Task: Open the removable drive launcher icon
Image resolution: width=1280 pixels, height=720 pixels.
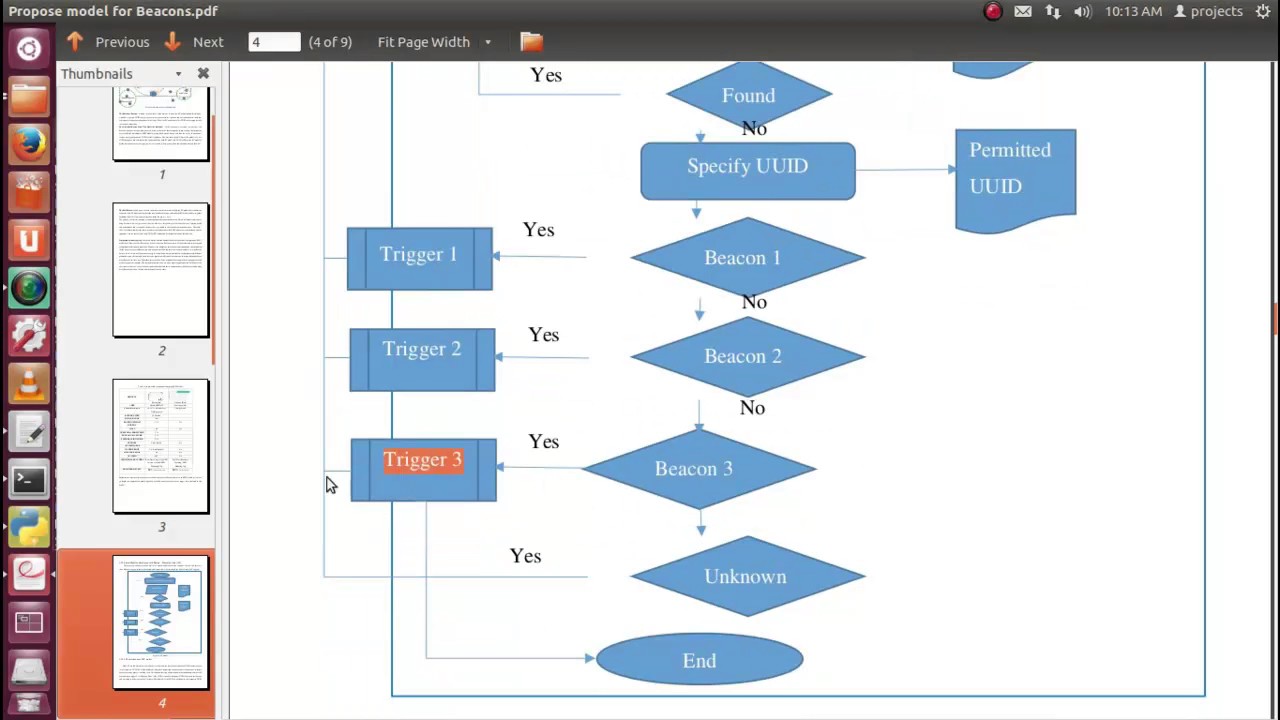Action: [28, 670]
